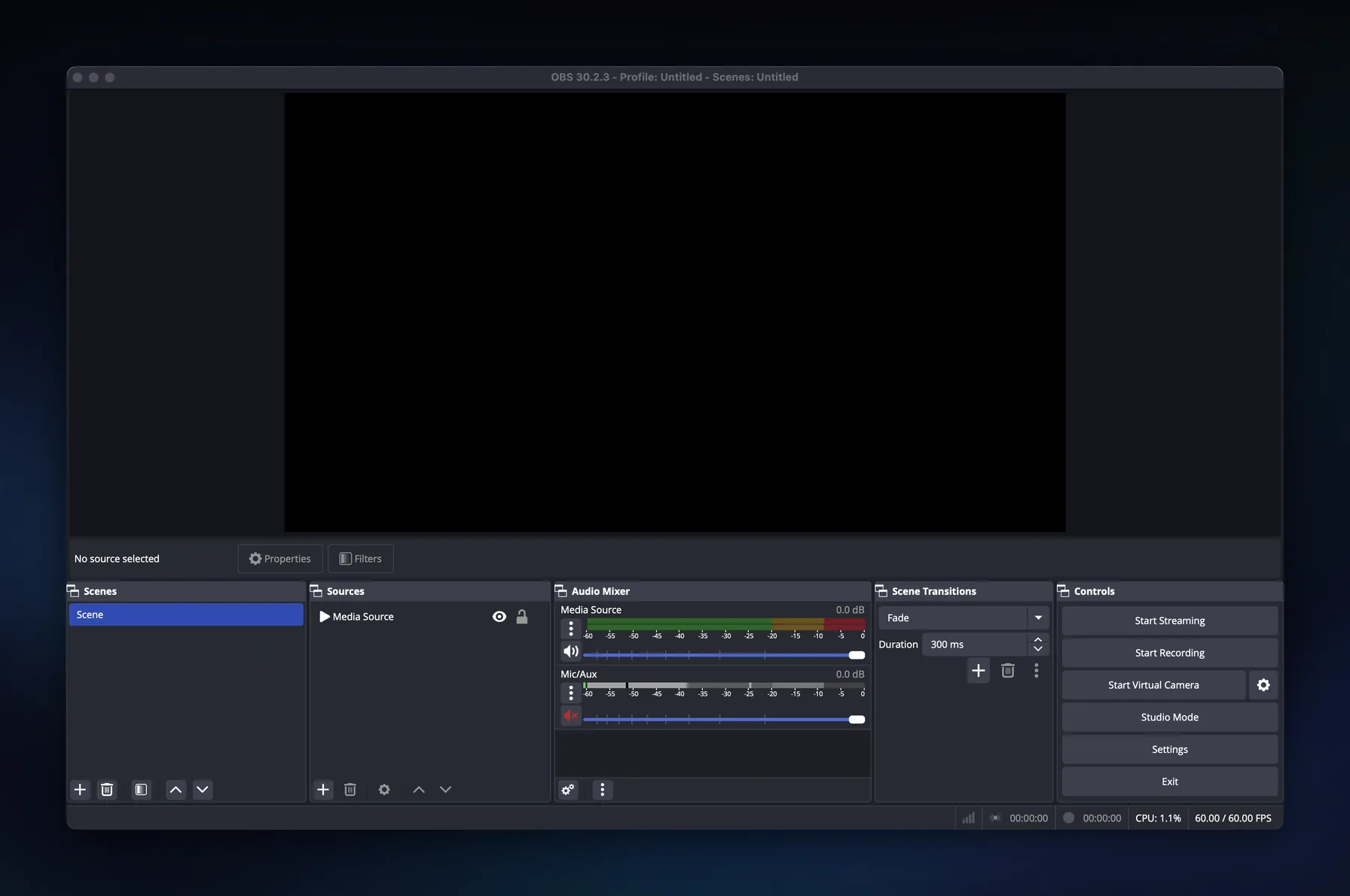Open OBS Settings
This screenshot has width=1350, height=896.
pos(1169,749)
